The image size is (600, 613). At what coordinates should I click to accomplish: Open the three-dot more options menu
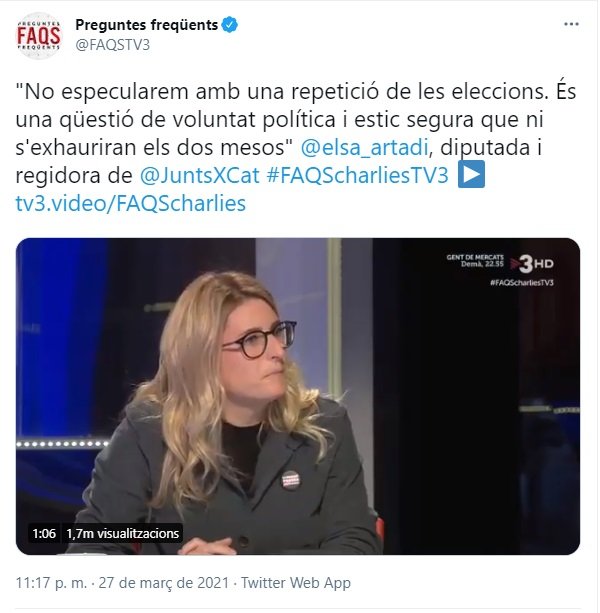tap(571, 24)
